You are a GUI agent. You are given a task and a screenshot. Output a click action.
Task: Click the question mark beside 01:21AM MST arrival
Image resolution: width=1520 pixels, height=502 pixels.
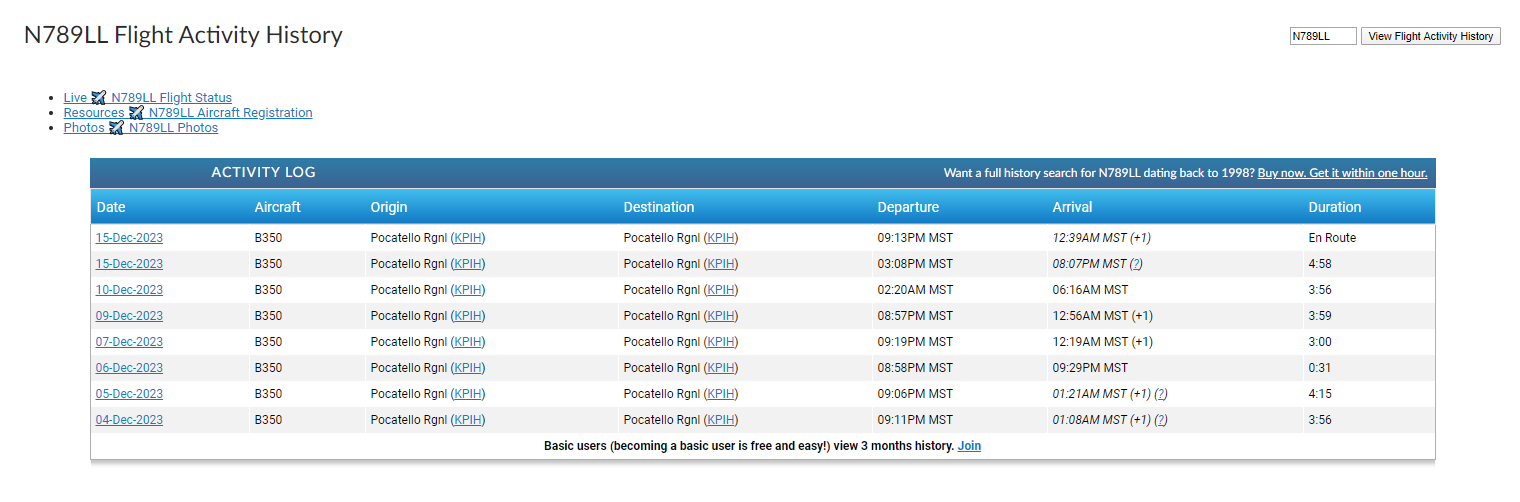pyautogui.click(x=1161, y=394)
